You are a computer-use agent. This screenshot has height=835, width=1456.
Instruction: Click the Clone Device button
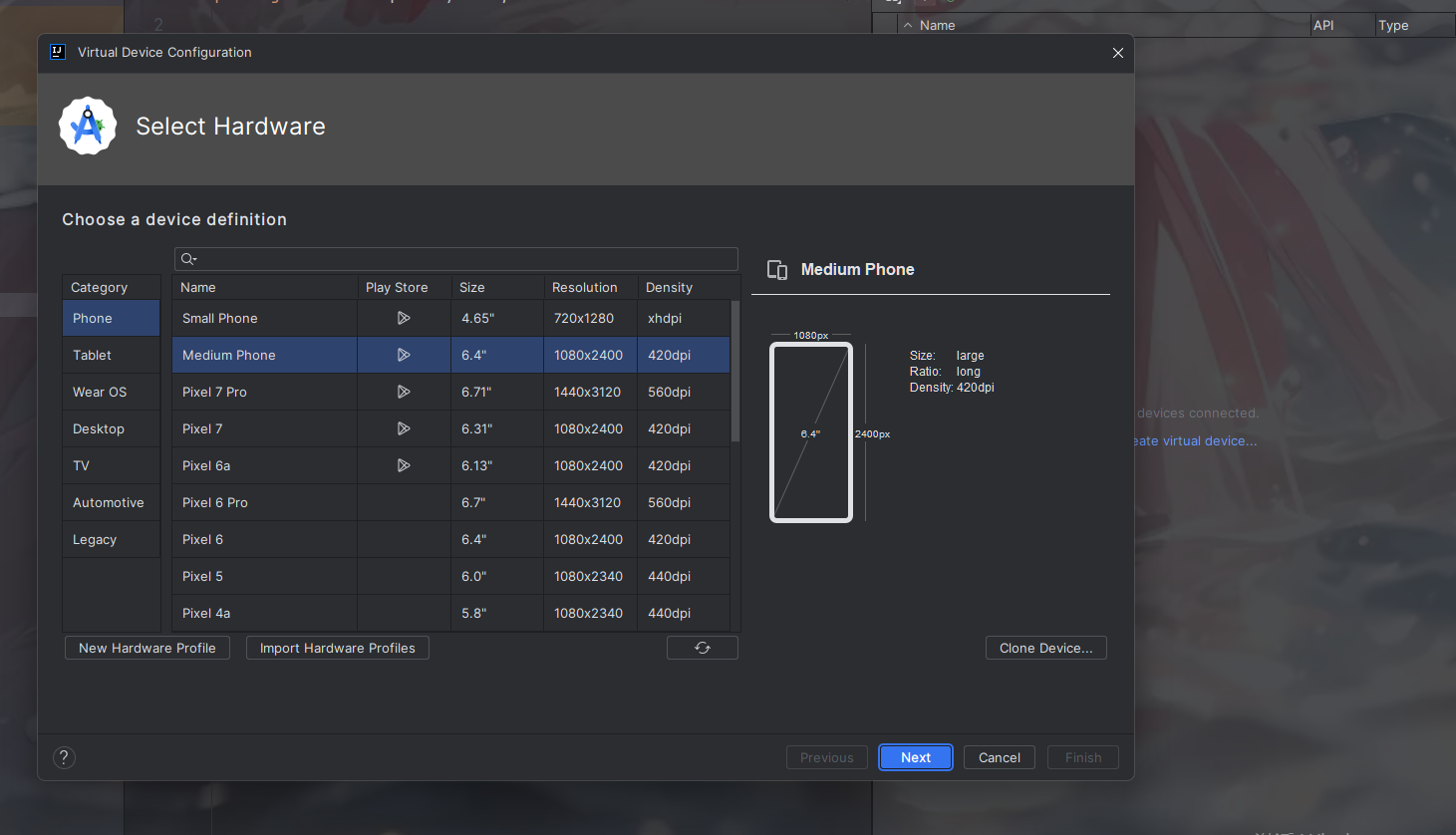pos(1046,648)
